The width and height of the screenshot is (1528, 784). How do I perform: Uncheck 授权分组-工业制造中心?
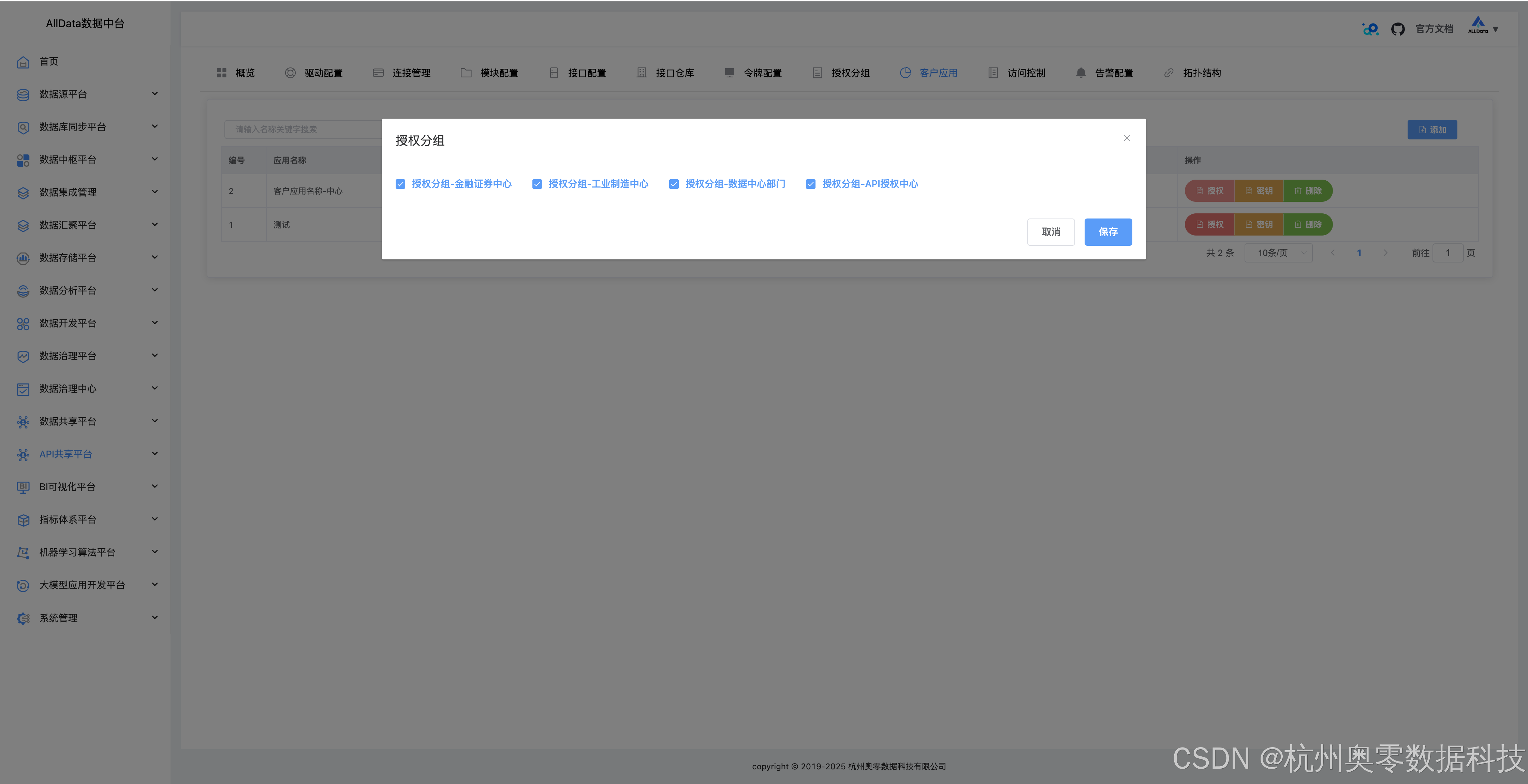coord(537,184)
